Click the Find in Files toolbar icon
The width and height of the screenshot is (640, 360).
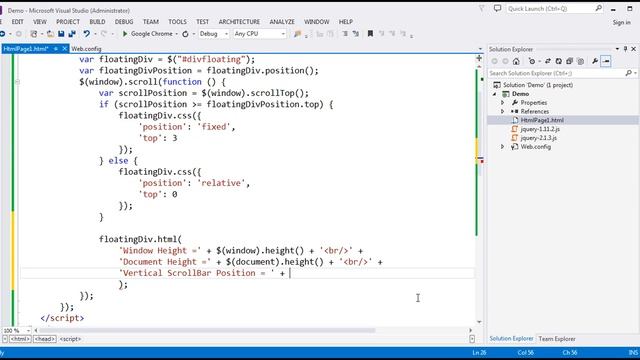click(298, 34)
